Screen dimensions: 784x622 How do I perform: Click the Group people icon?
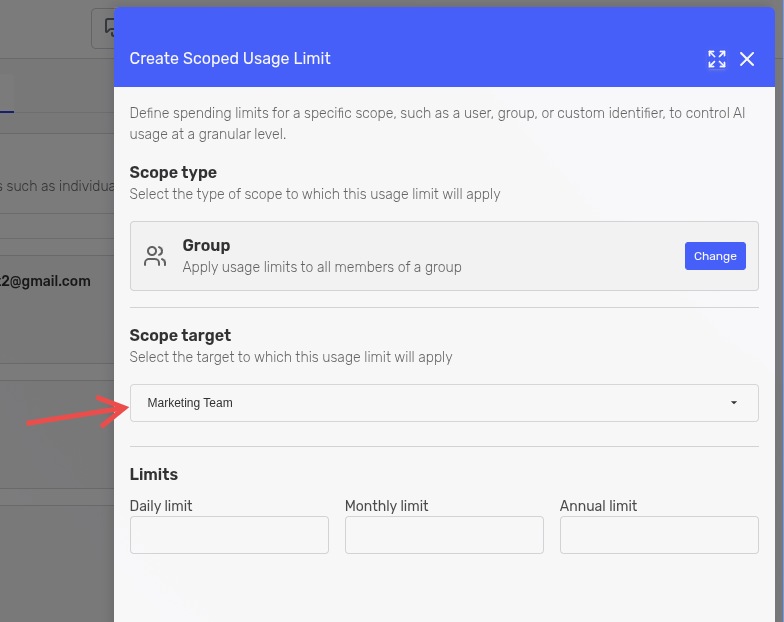click(x=155, y=256)
